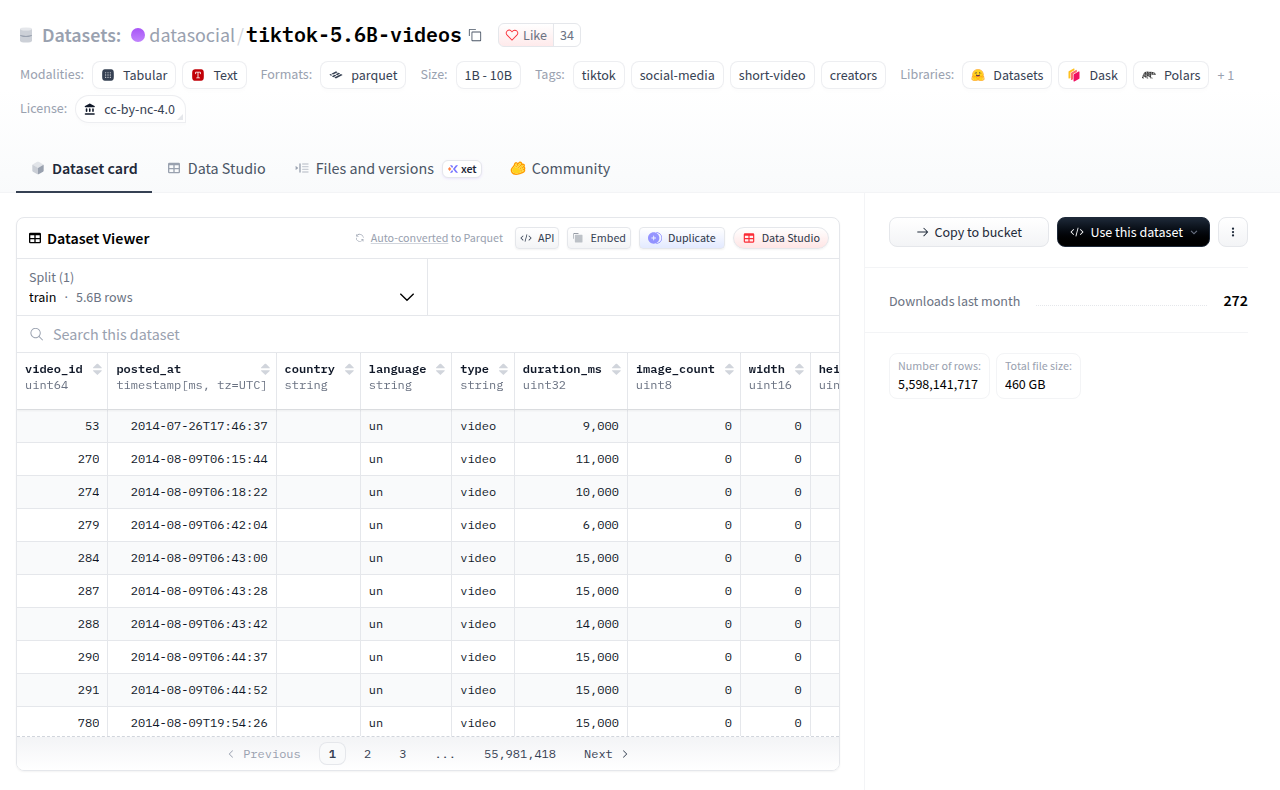Copy the dataset using Copy to bucket

coord(969,232)
